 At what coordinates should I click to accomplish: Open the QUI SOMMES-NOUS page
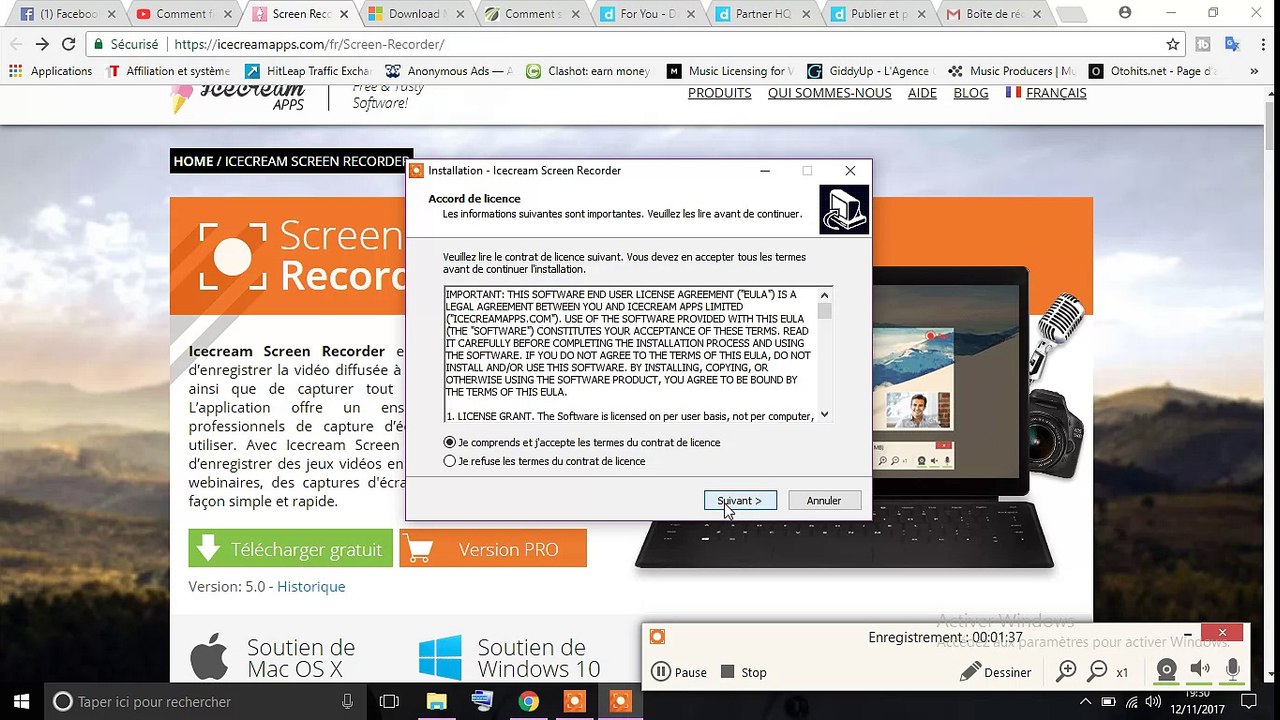click(x=830, y=93)
